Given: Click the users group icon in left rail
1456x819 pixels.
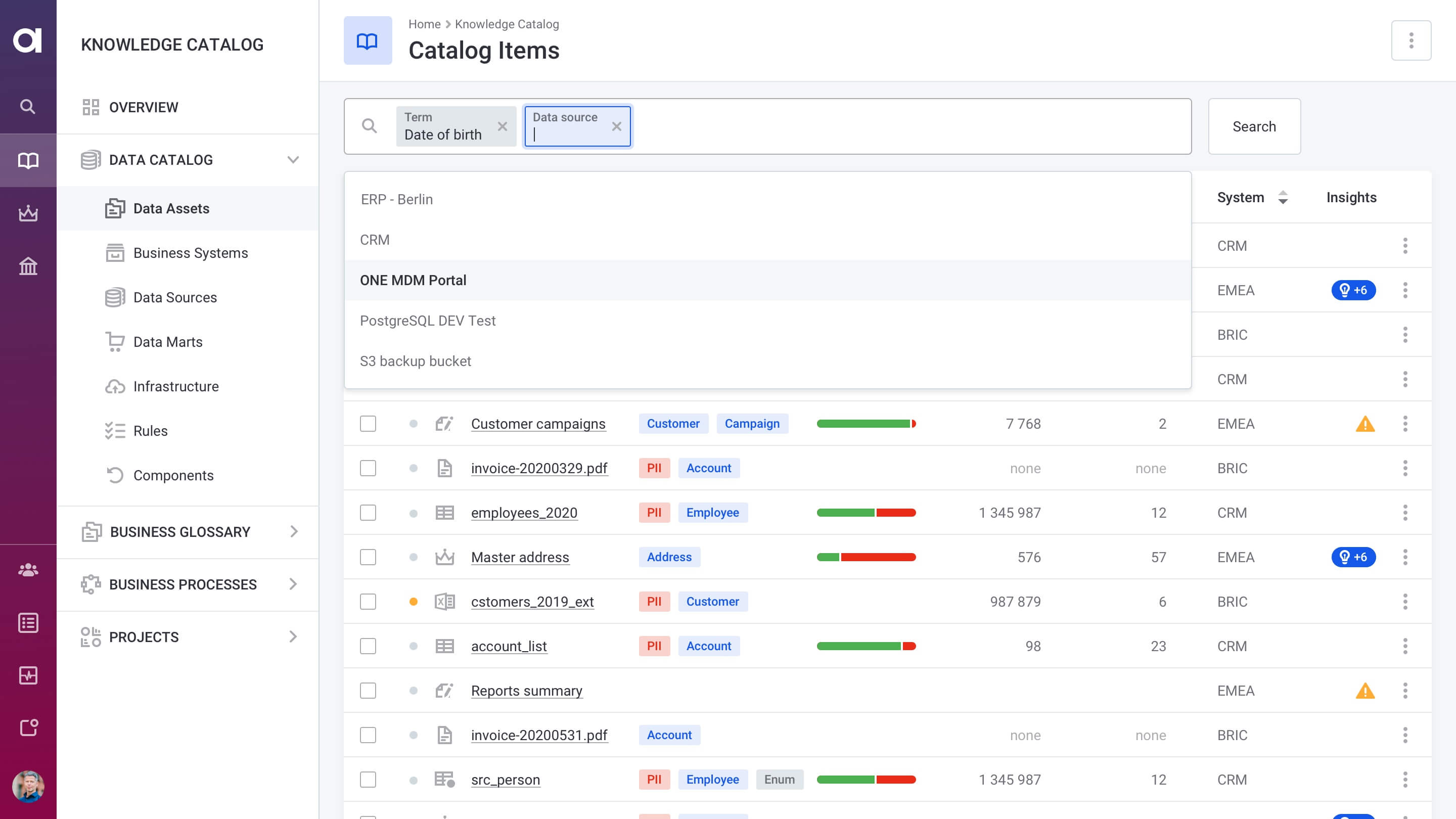Looking at the screenshot, I should [28, 570].
